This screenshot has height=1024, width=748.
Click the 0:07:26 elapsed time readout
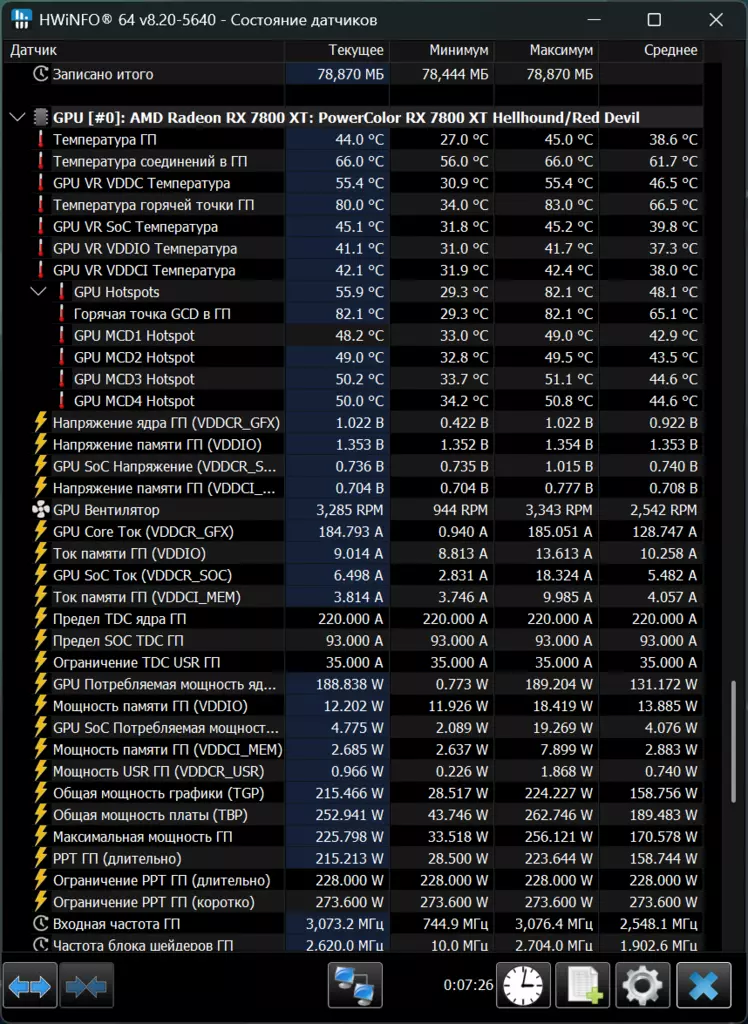tap(468, 985)
